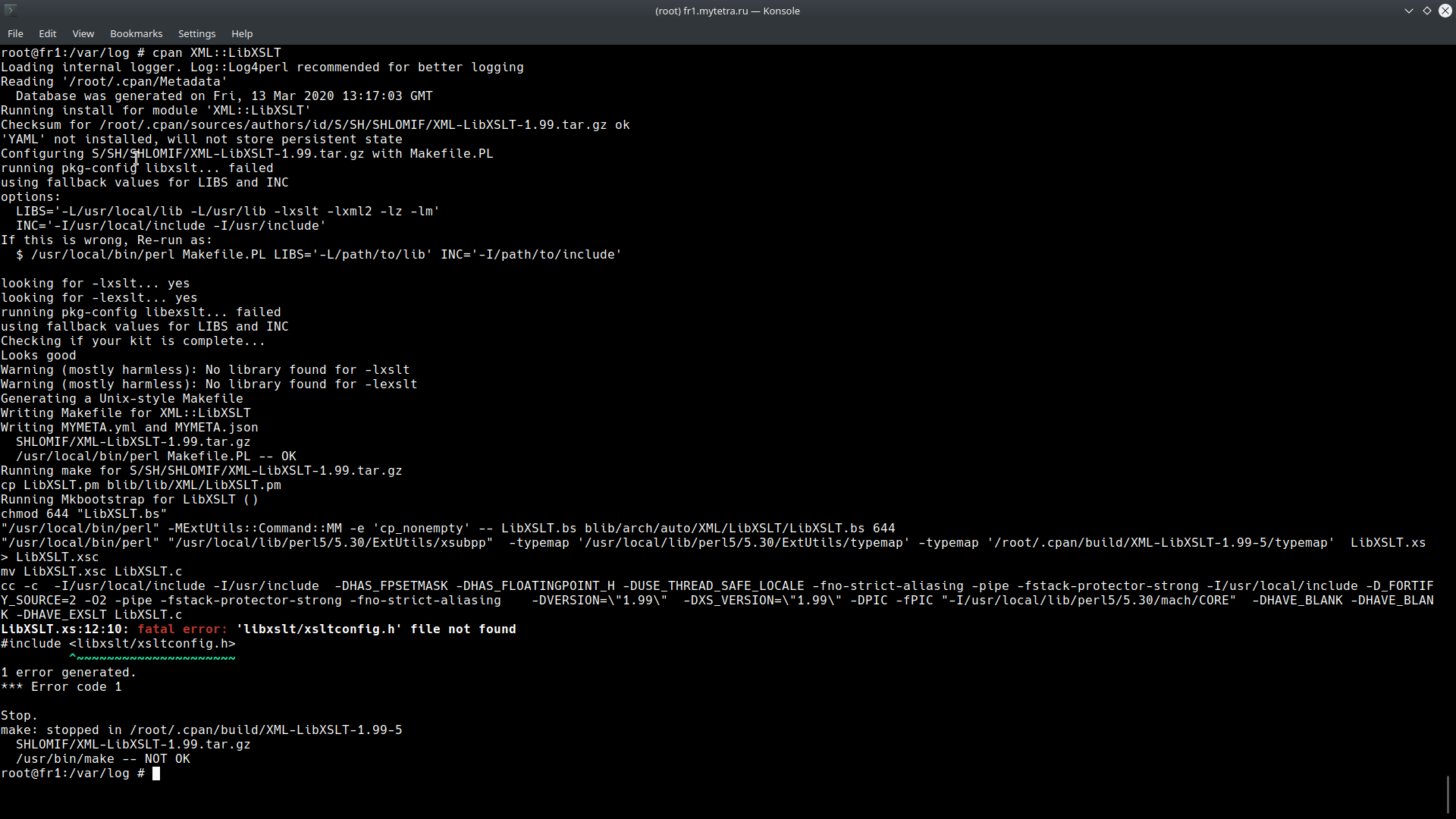The width and height of the screenshot is (1456, 819).
Task: Close the Konsole window
Action: (1445, 11)
